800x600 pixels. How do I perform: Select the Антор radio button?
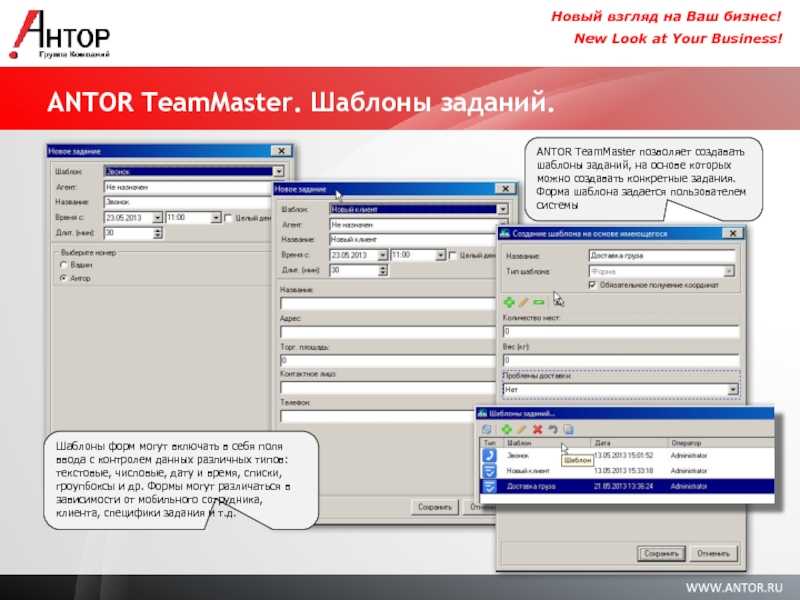63,279
